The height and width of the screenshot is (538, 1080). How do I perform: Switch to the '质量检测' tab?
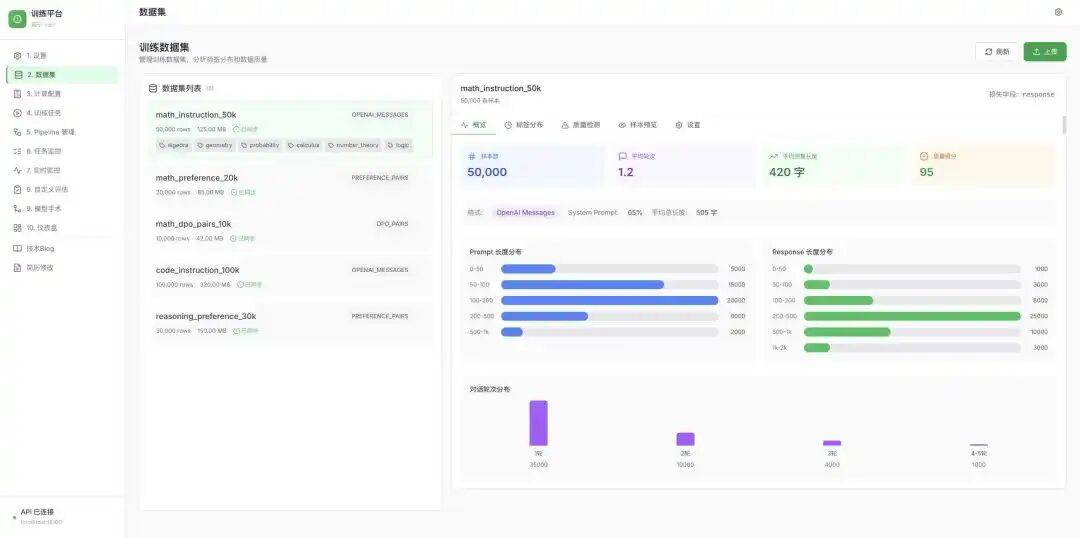[x=581, y=125]
